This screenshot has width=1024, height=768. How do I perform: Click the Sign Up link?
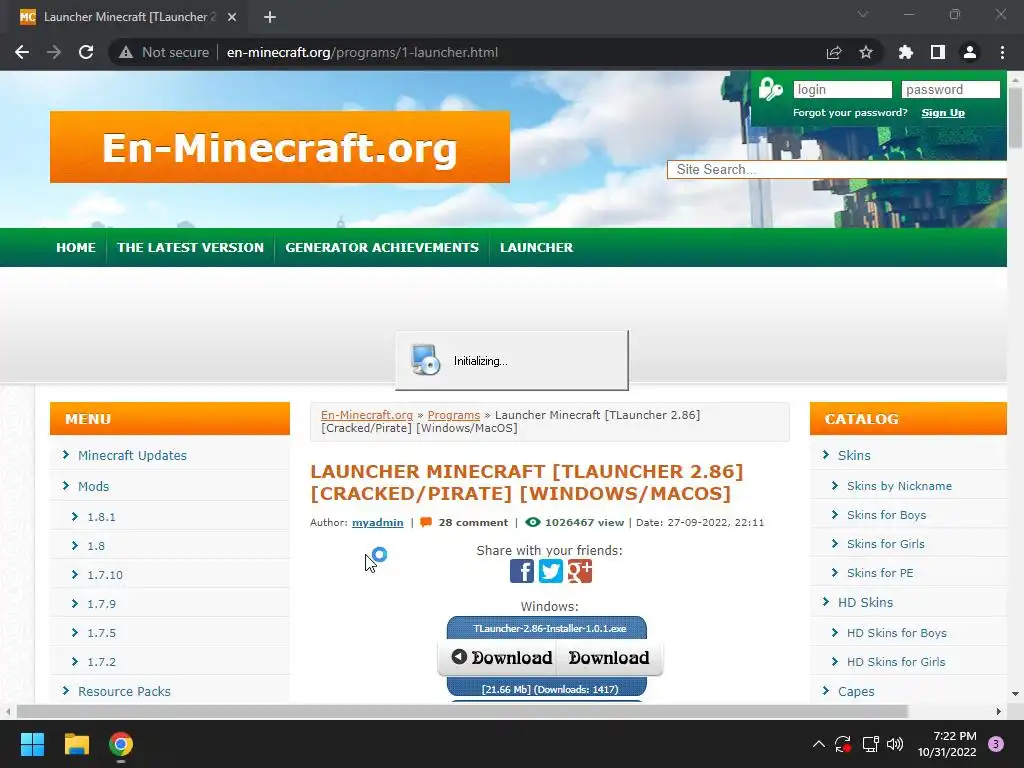pos(943,113)
